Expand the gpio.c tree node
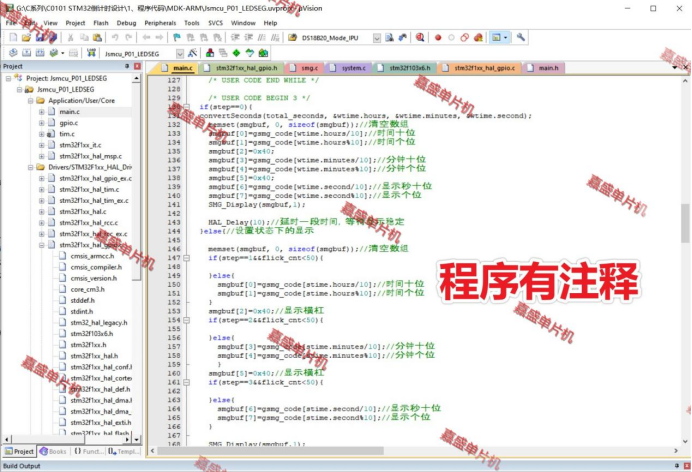Image resolution: width=692 pixels, height=472 pixels. [x=41, y=123]
